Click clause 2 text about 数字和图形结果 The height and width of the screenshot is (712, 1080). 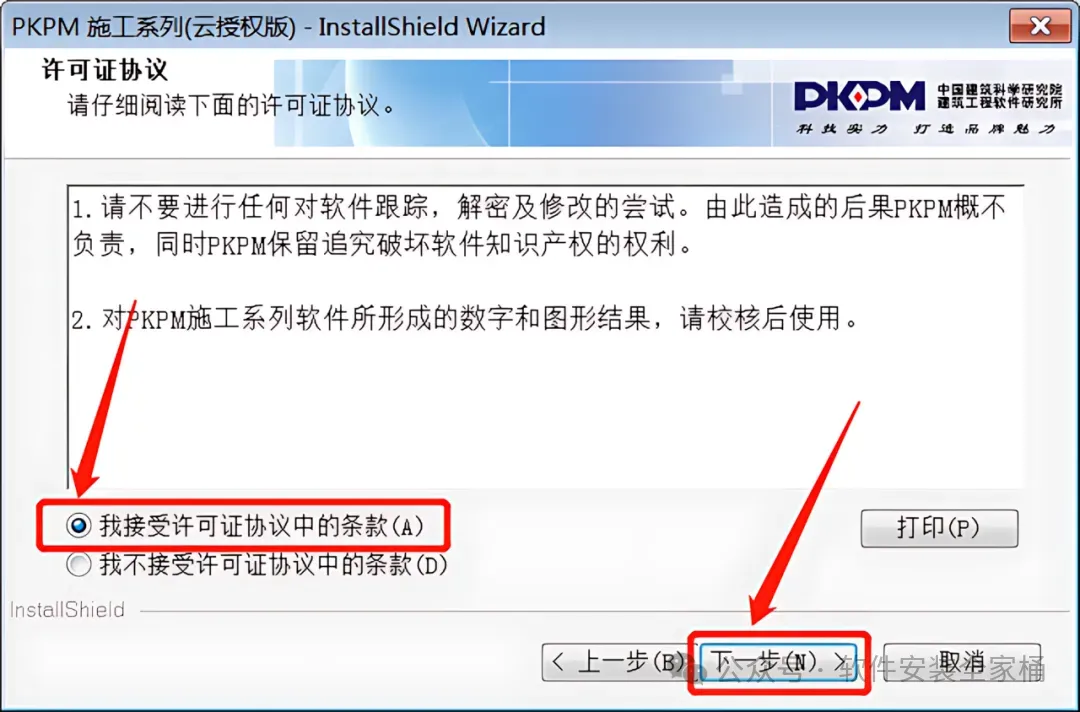pos(466,319)
